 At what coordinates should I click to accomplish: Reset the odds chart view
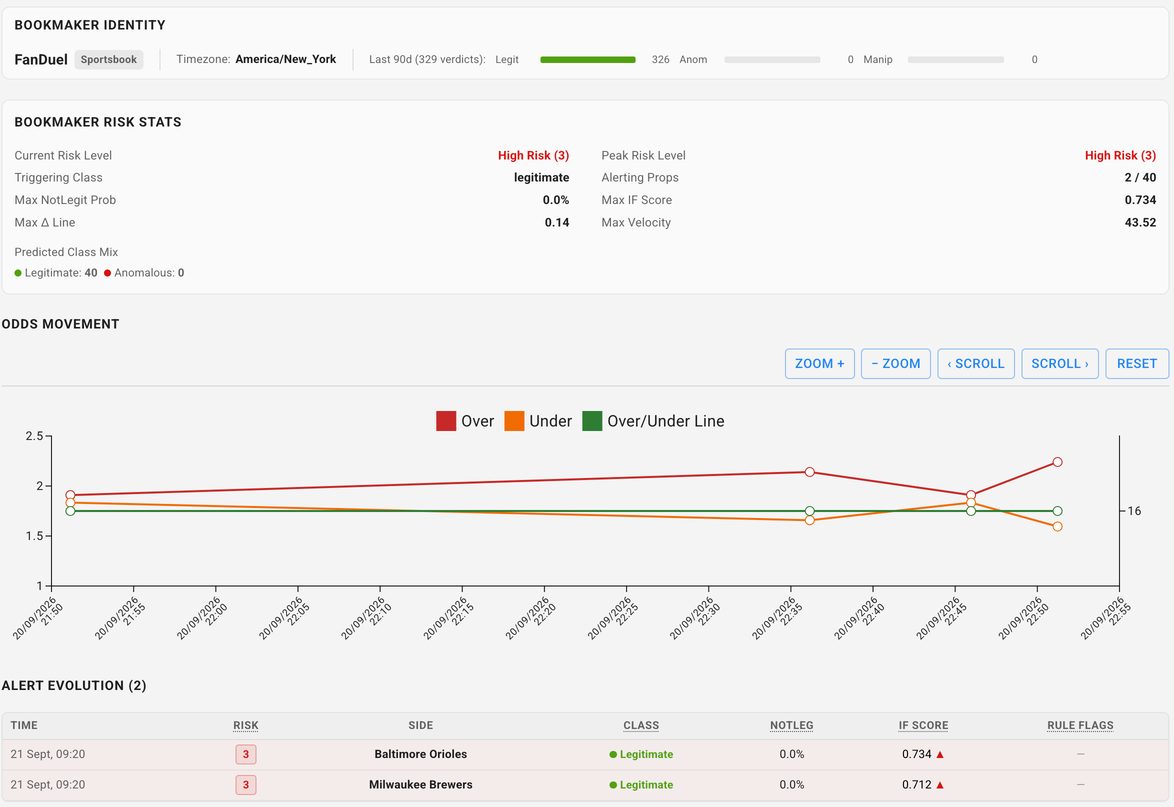pos(1137,364)
